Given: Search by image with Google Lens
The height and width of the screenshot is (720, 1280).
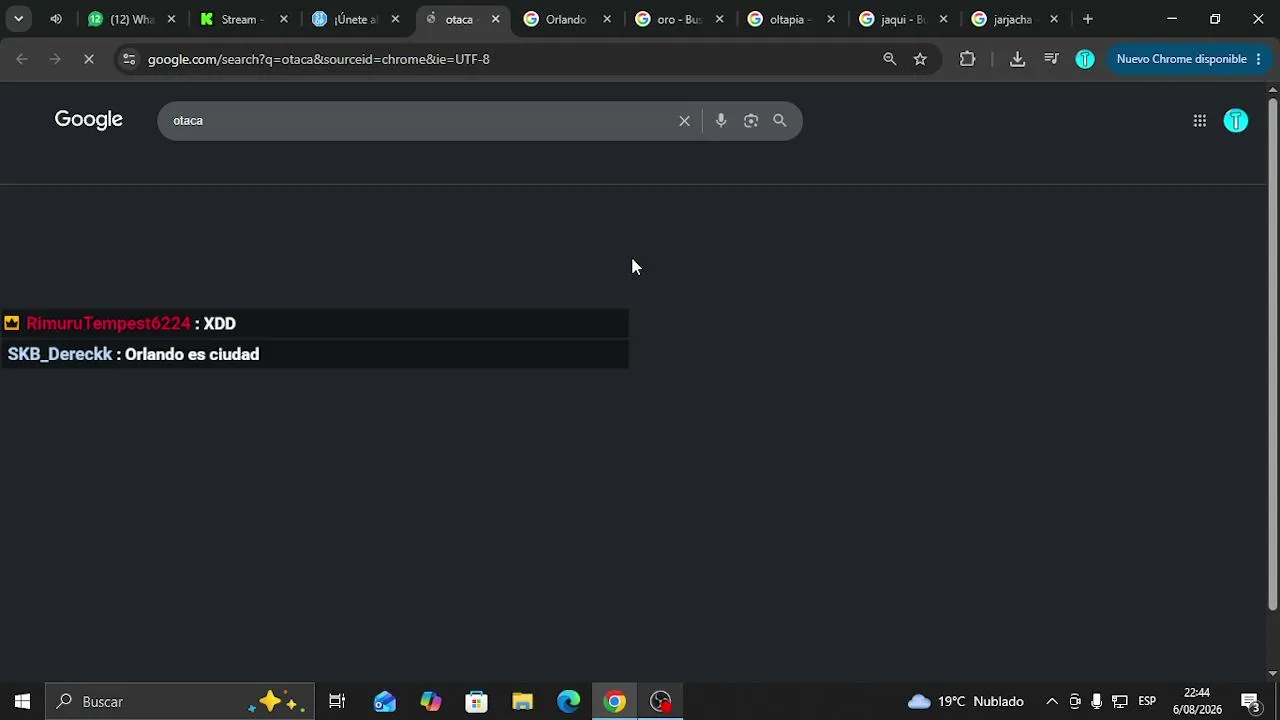Looking at the screenshot, I should point(751,120).
